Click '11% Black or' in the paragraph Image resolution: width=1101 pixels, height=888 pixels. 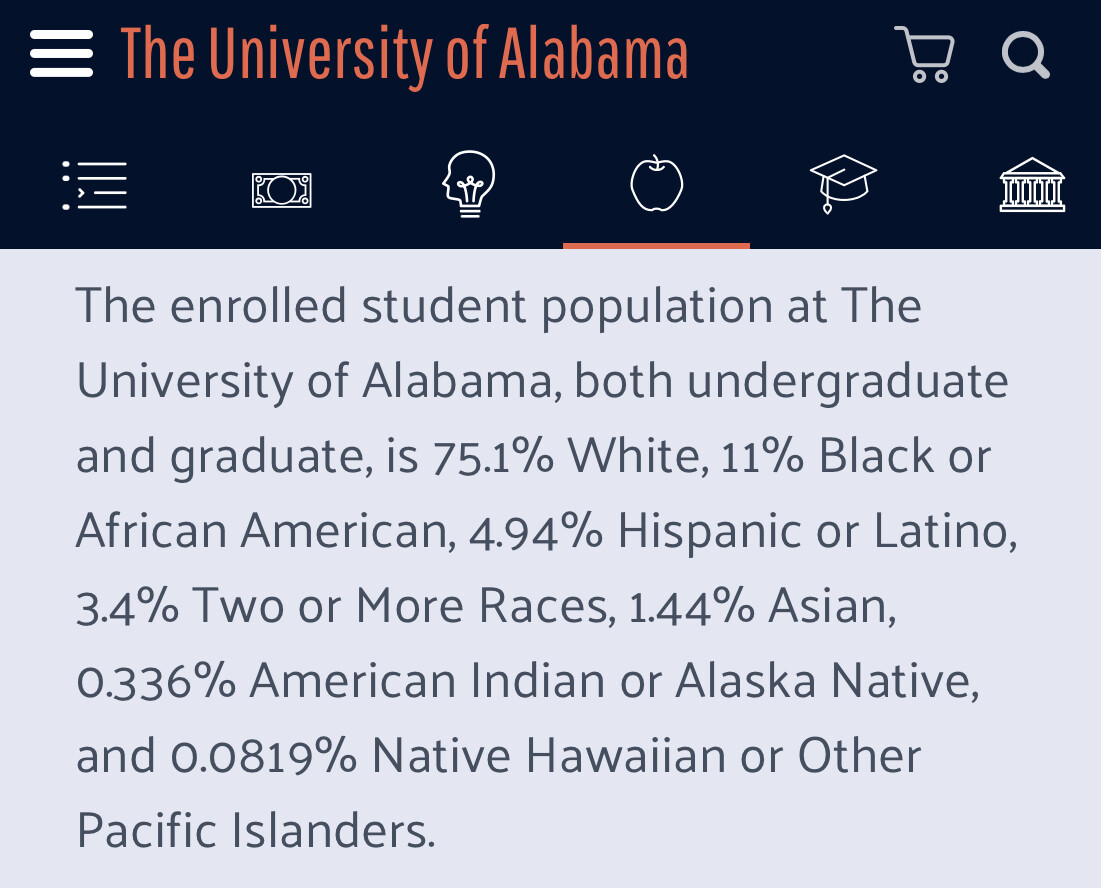click(855, 456)
